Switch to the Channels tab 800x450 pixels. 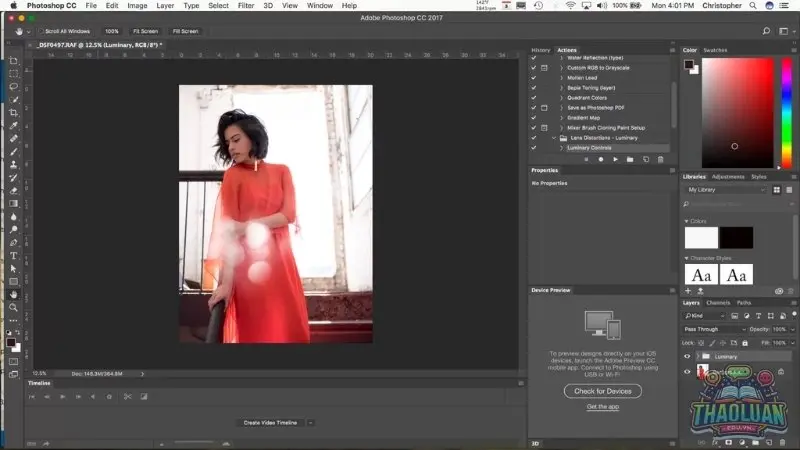tap(718, 303)
